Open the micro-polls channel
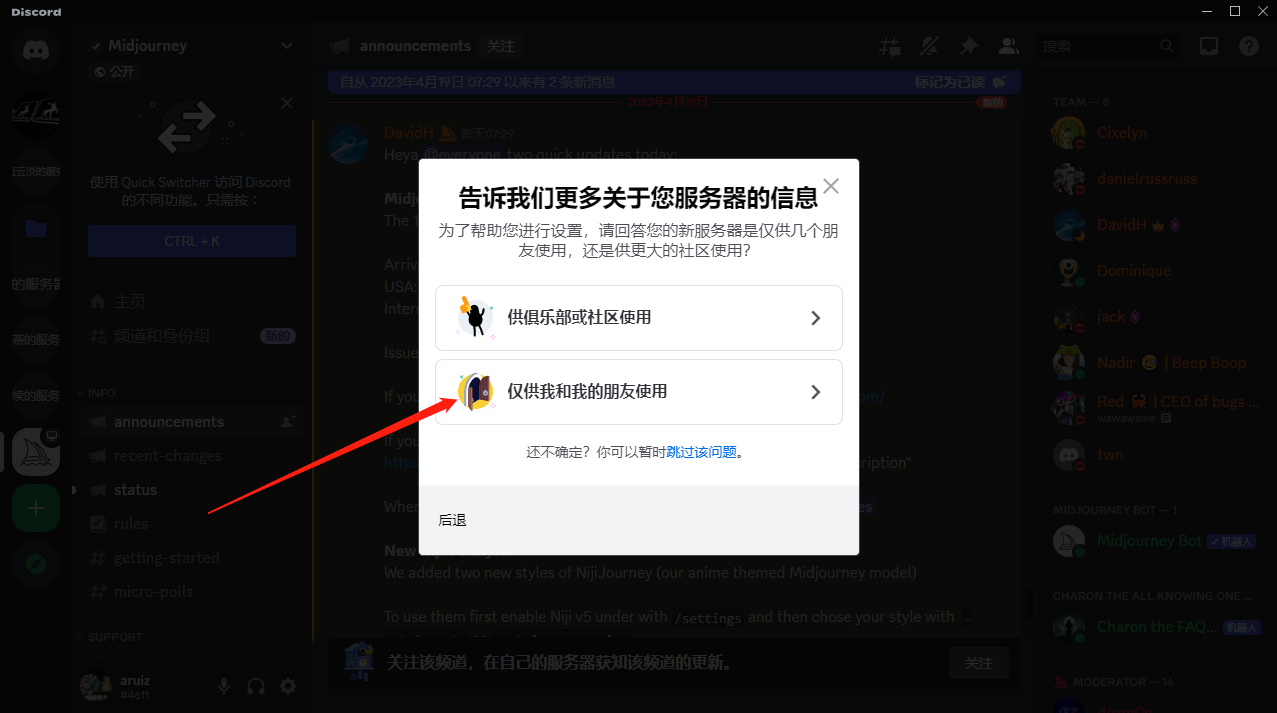This screenshot has height=713, width=1277. (192, 592)
